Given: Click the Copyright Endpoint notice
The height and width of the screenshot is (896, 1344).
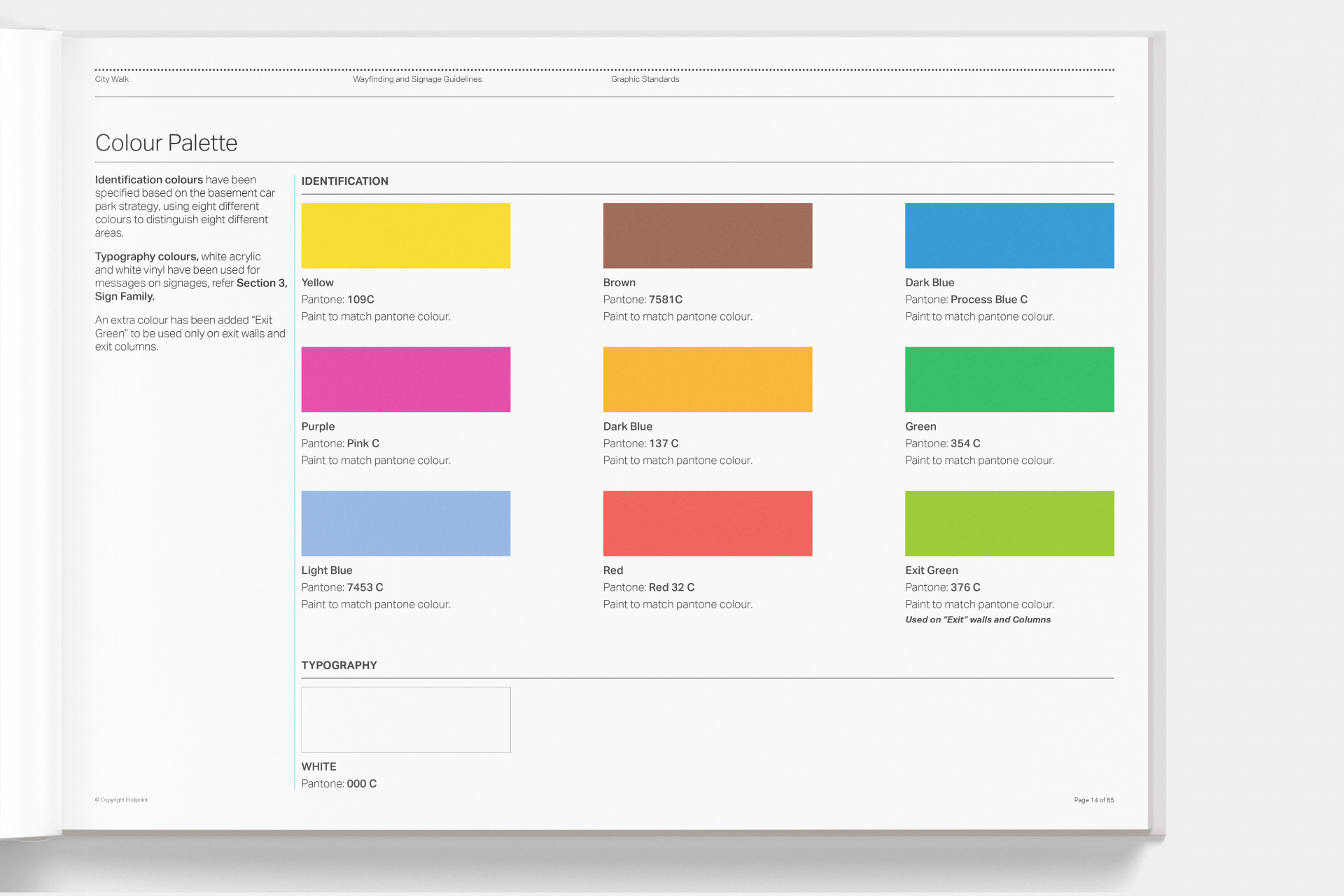Looking at the screenshot, I should 121,799.
